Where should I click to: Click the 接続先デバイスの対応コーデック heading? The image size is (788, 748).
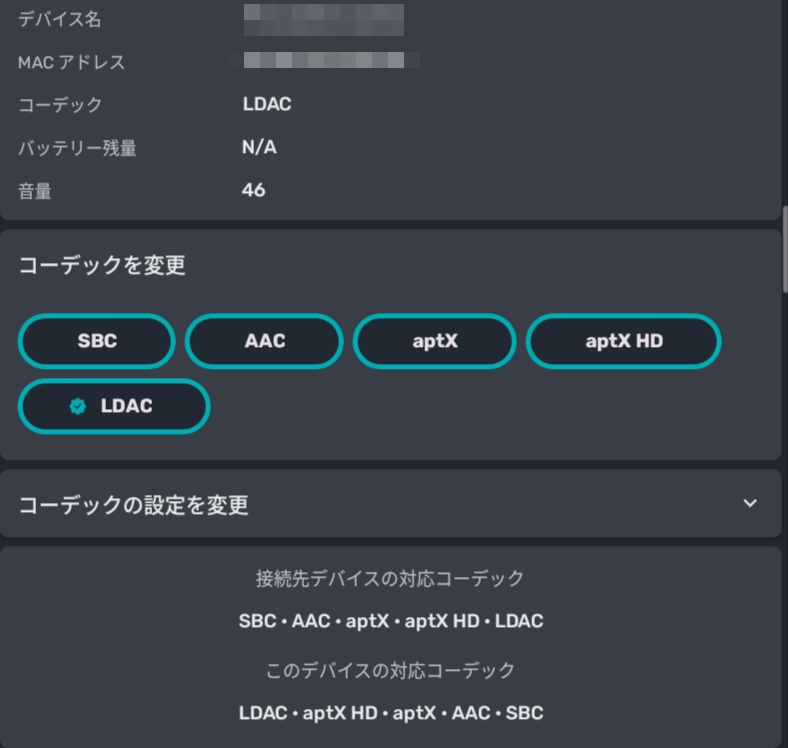click(390, 578)
